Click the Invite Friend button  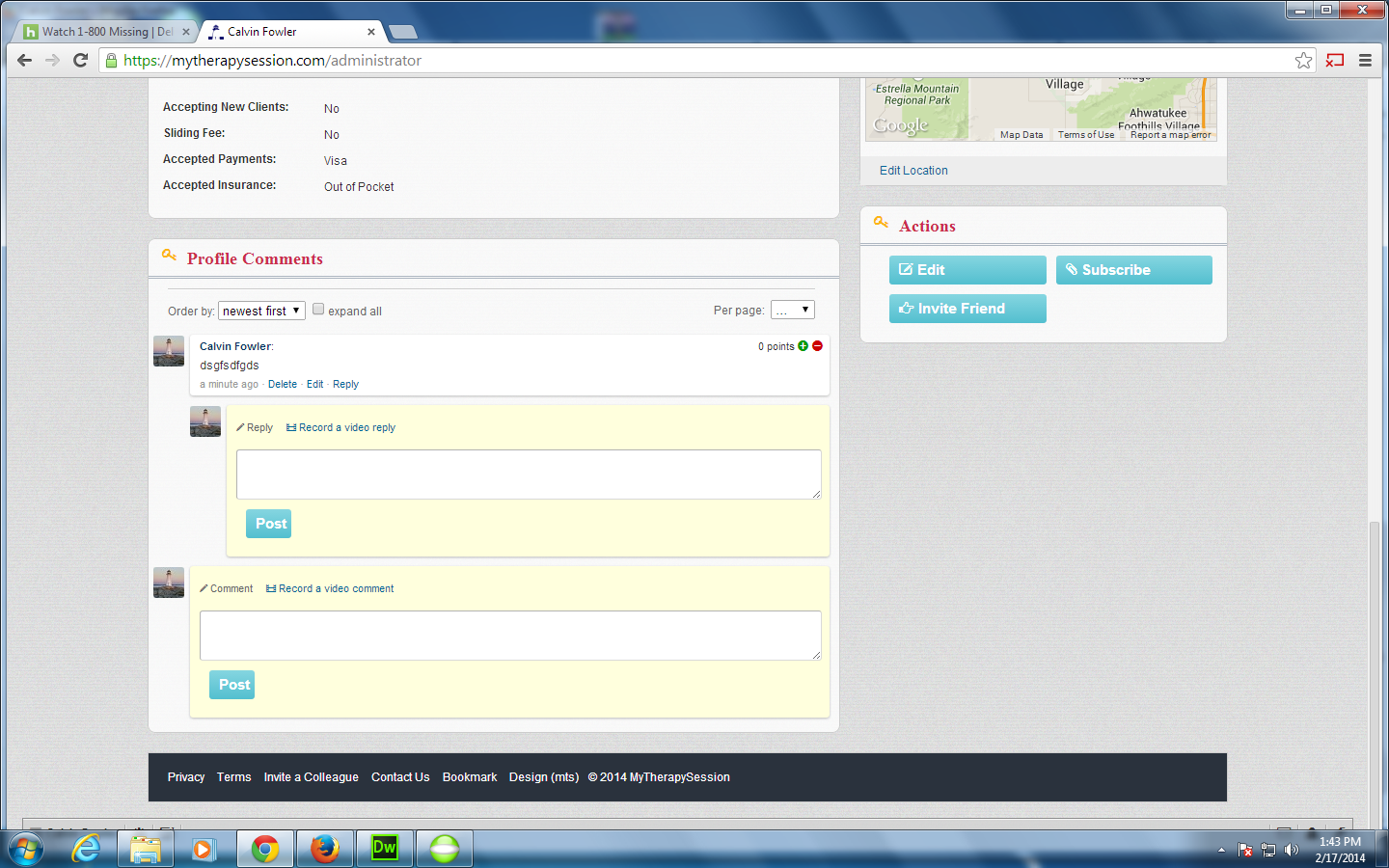(967, 309)
